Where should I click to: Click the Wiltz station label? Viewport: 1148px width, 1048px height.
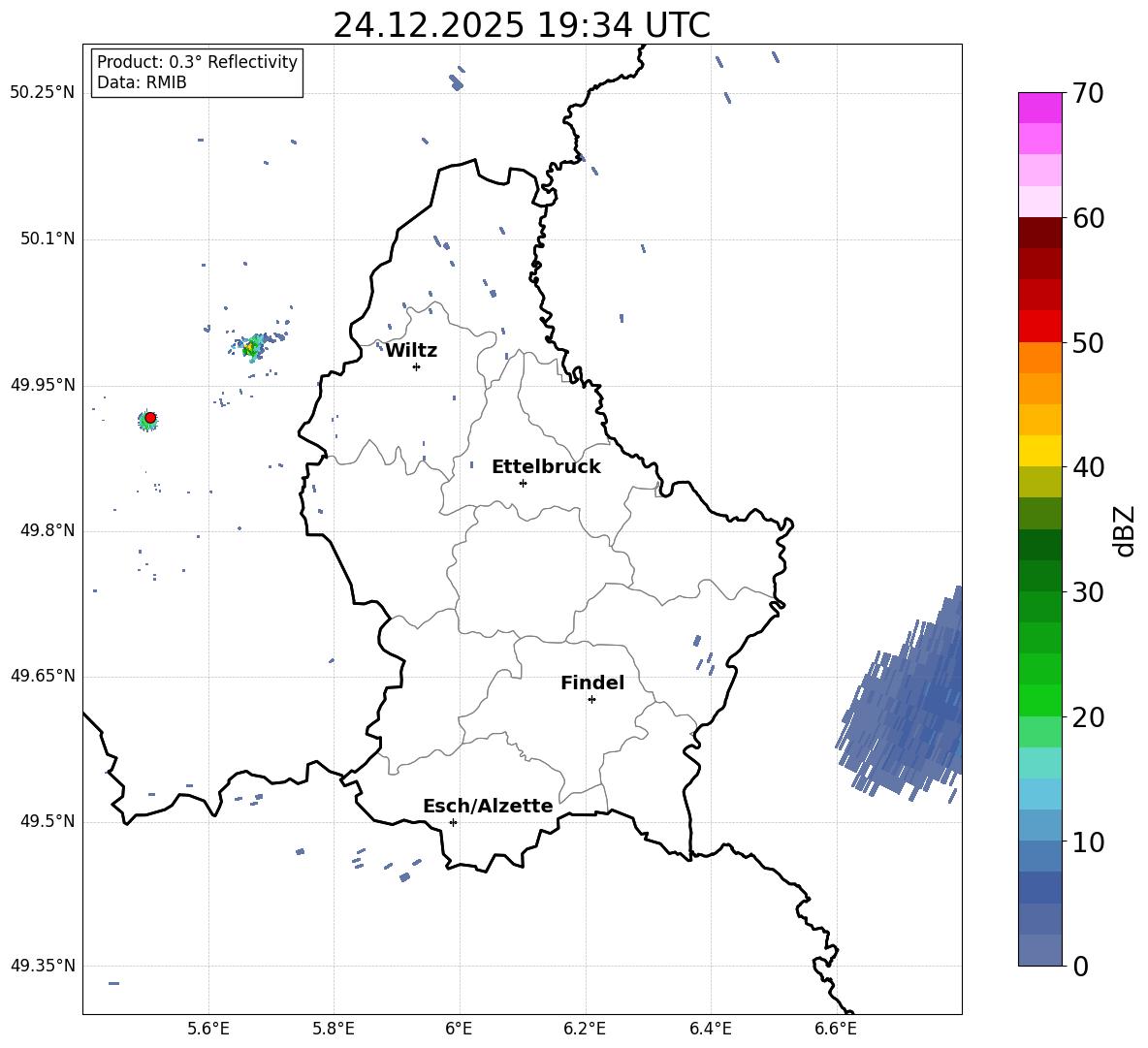[x=411, y=351]
